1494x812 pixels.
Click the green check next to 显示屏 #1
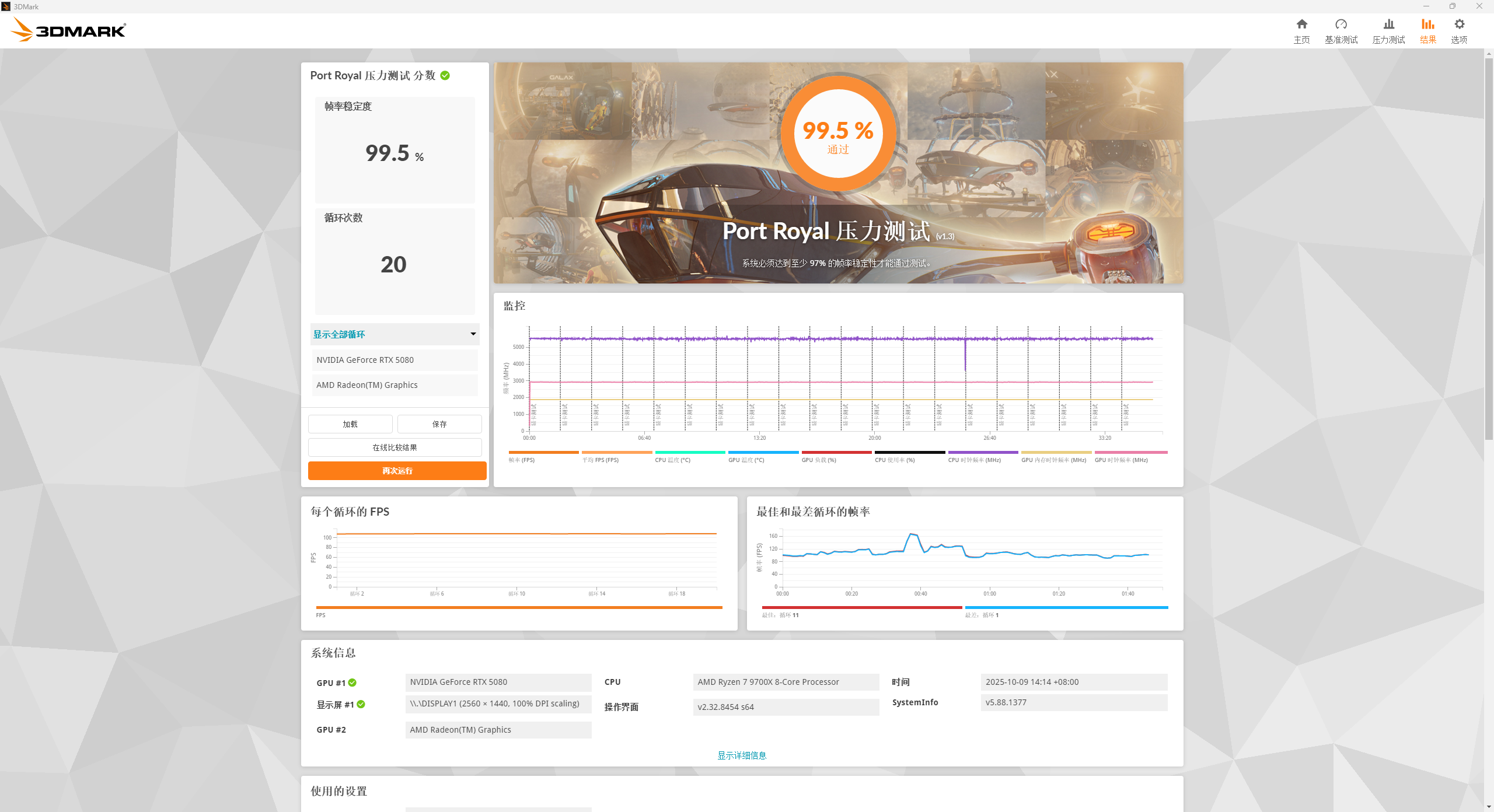tap(361, 704)
